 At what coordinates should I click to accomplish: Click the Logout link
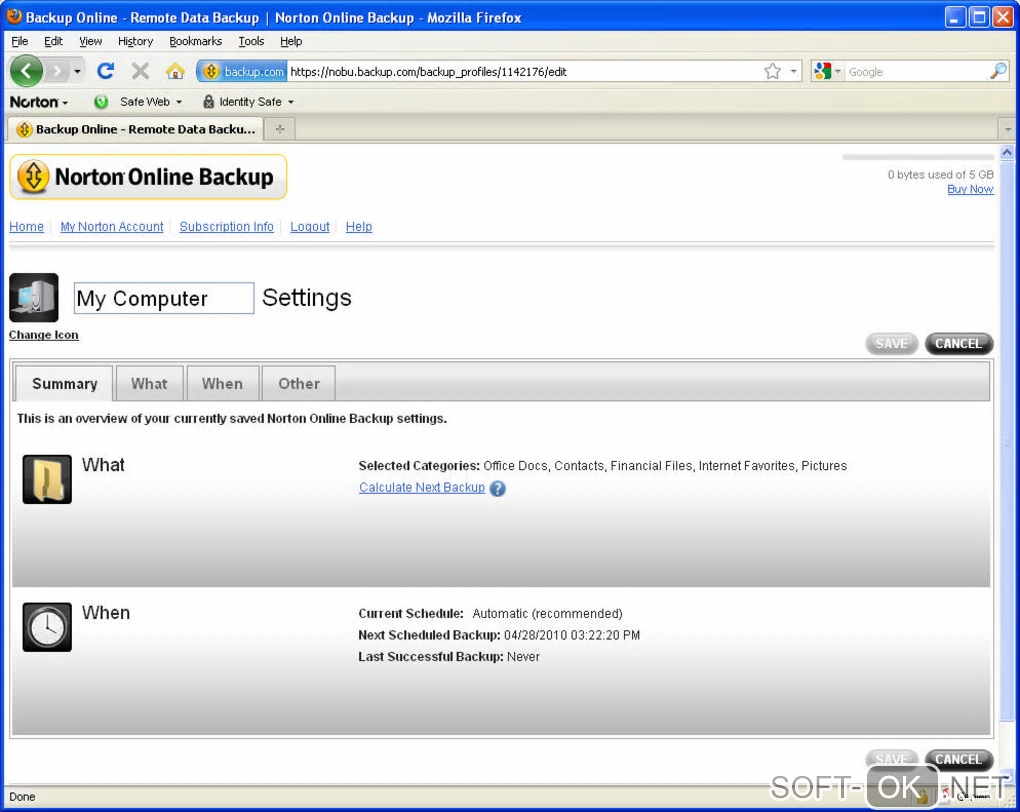click(x=310, y=226)
